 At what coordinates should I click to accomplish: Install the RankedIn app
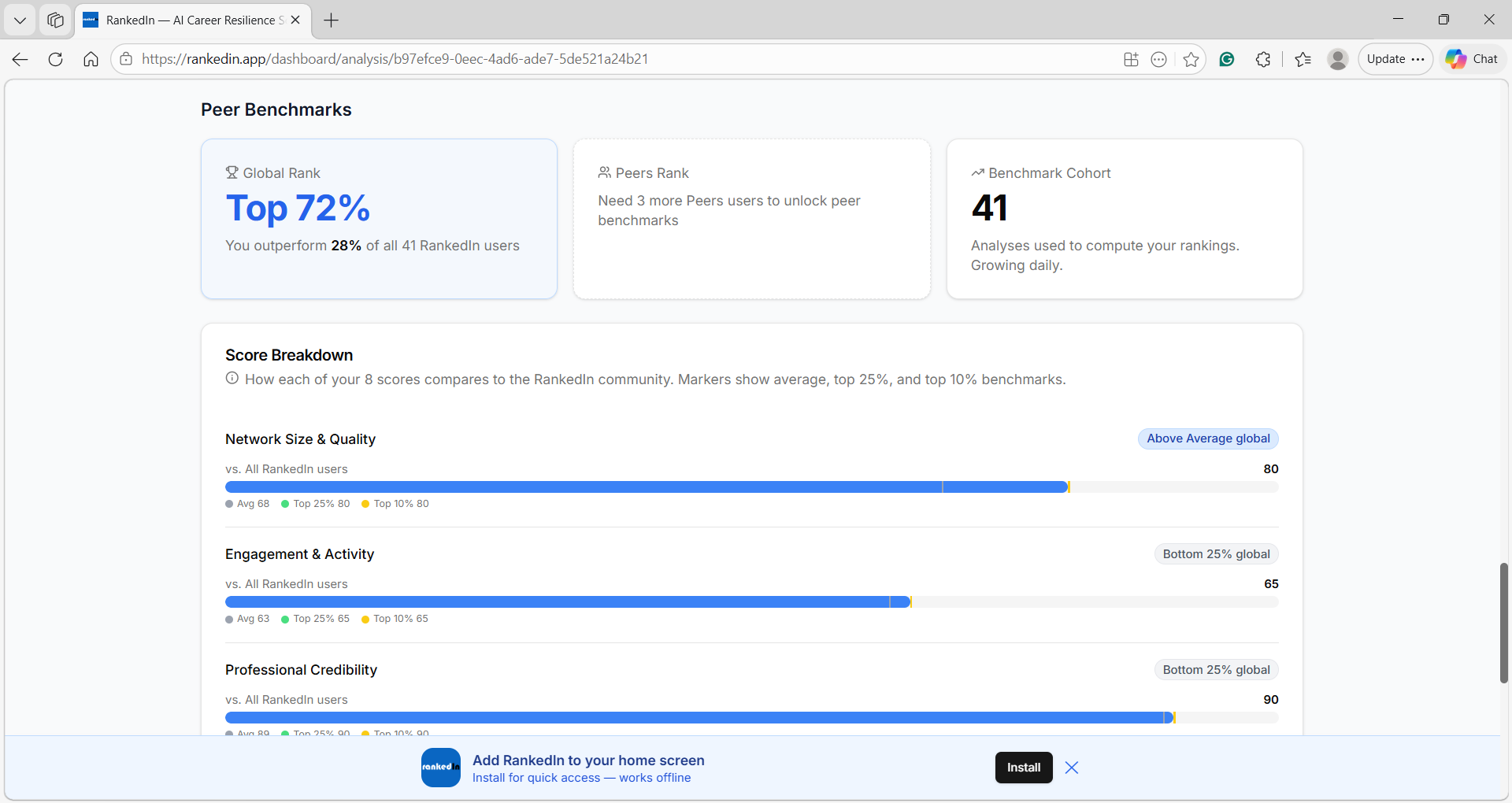tap(1024, 768)
